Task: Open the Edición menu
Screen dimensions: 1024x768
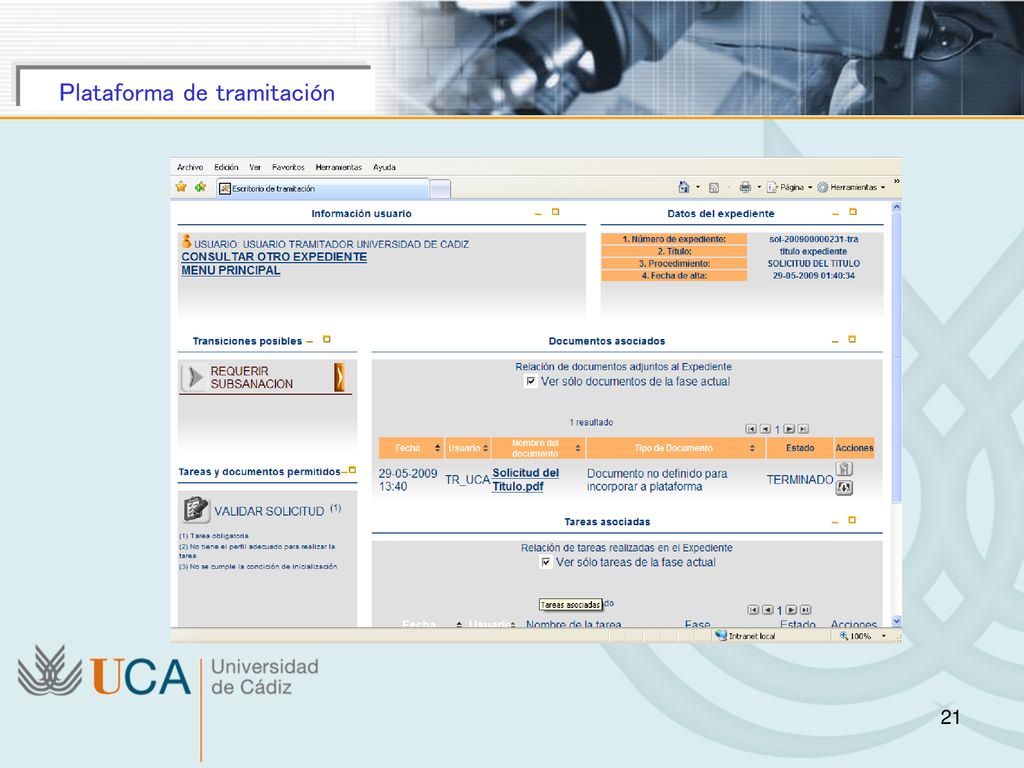Action: point(226,167)
